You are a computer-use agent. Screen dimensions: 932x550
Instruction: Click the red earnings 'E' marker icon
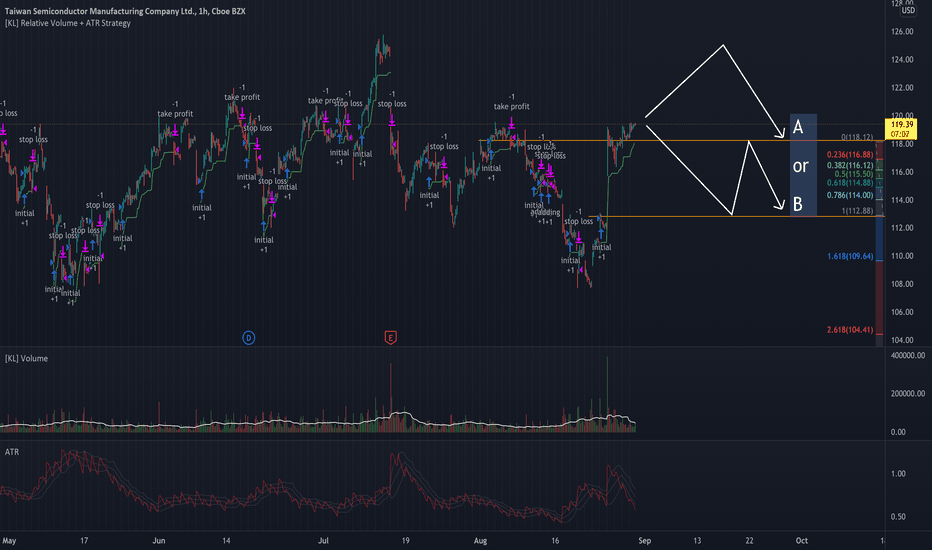391,338
